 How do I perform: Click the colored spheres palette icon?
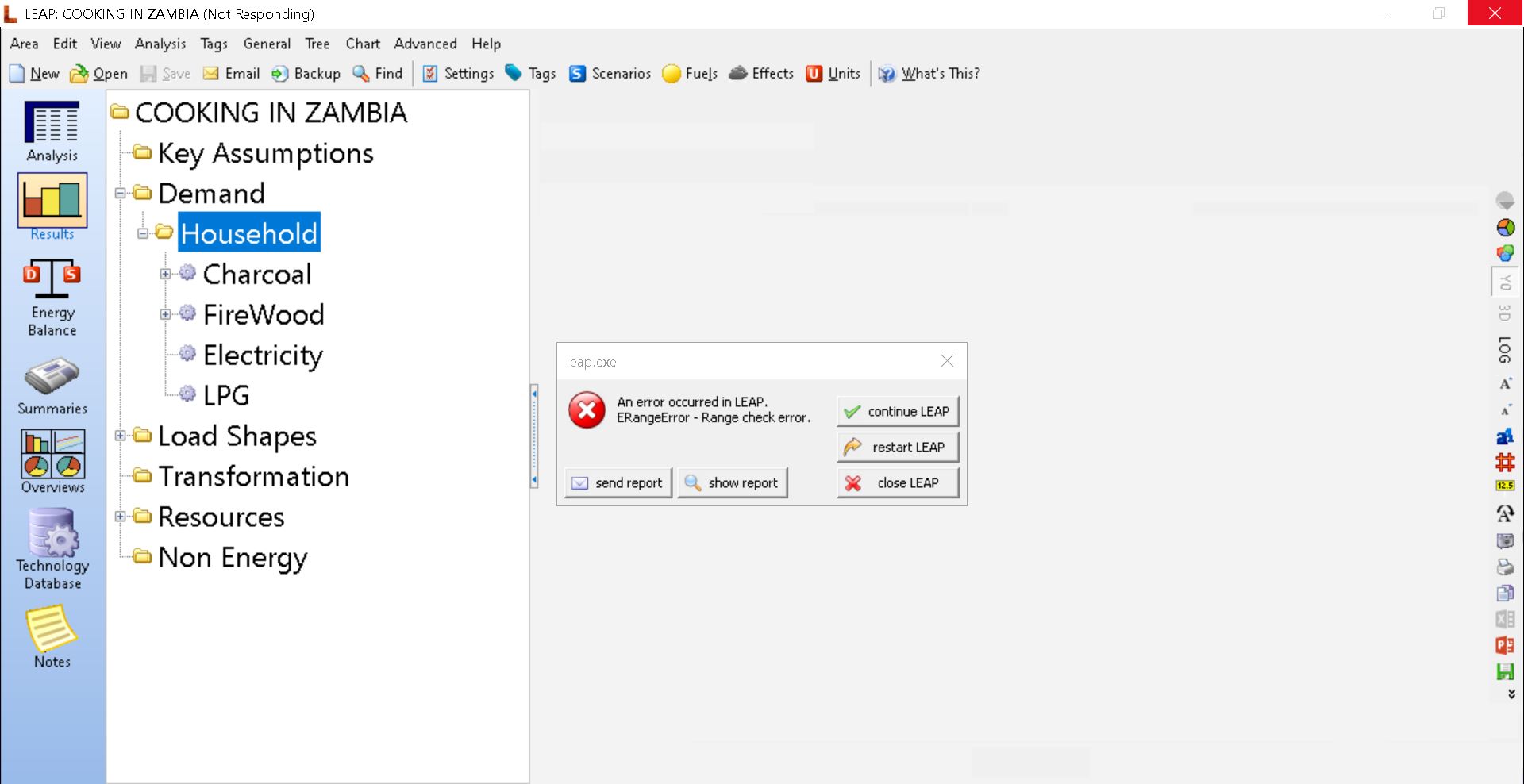coord(1505,253)
